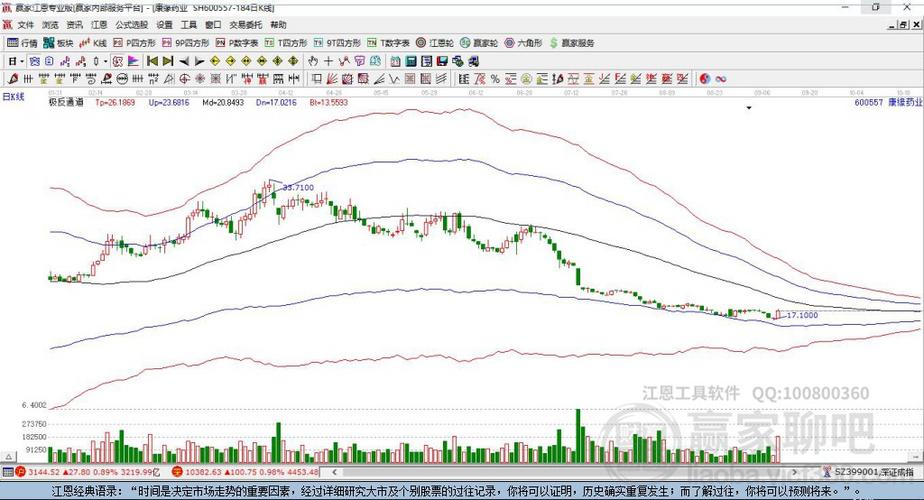The width and height of the screenshot is (924, 500).
Task: Click the up-arrow button beside the volume pane
Action: [x=8, y=456]
